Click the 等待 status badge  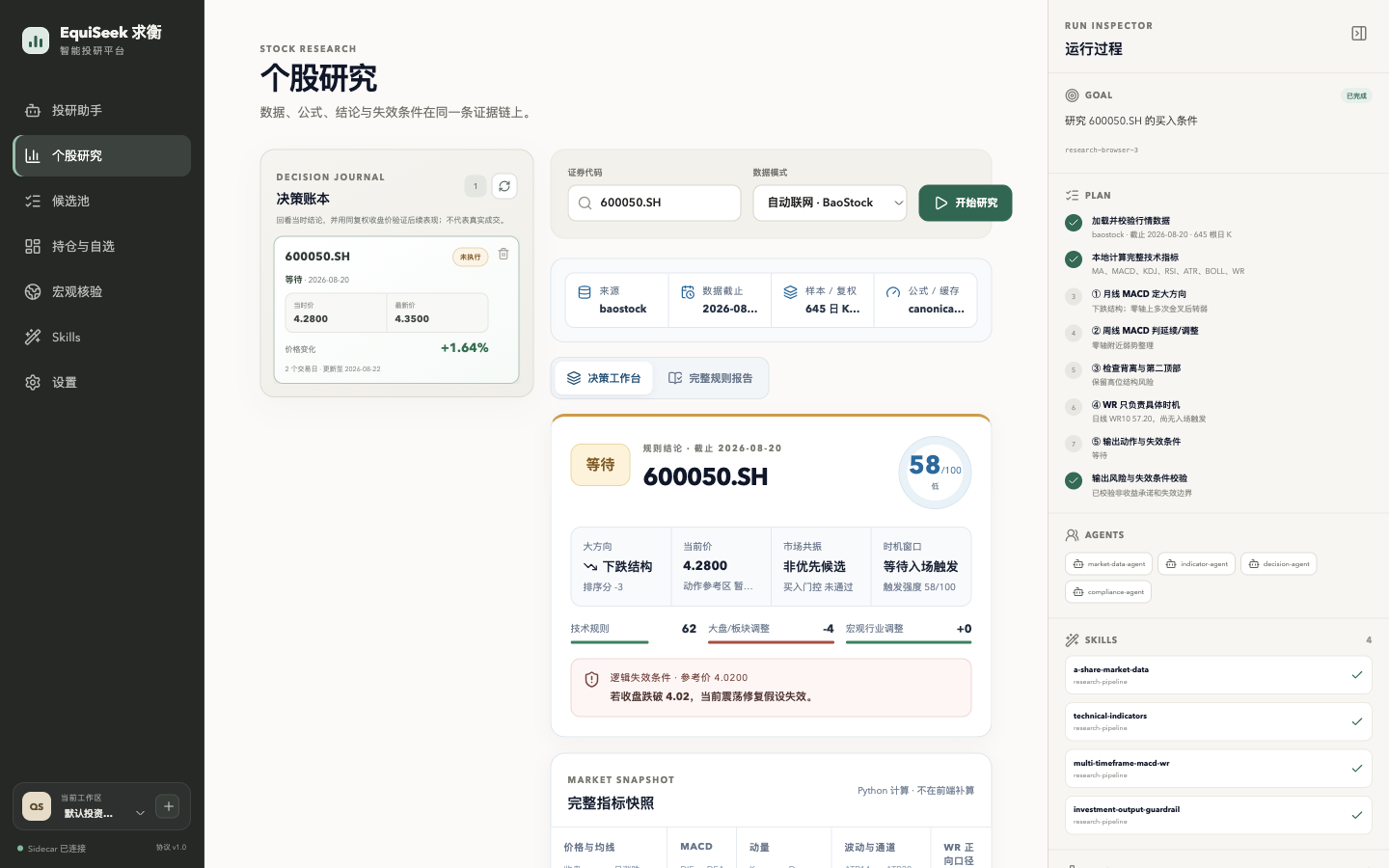[x=600, y=465]
